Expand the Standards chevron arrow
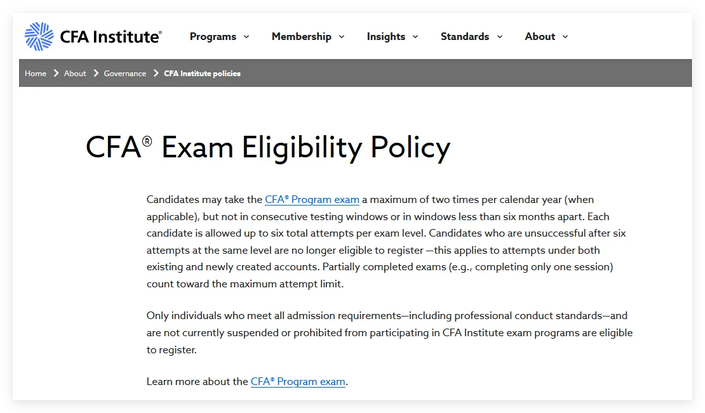 (x=500, y=37)
